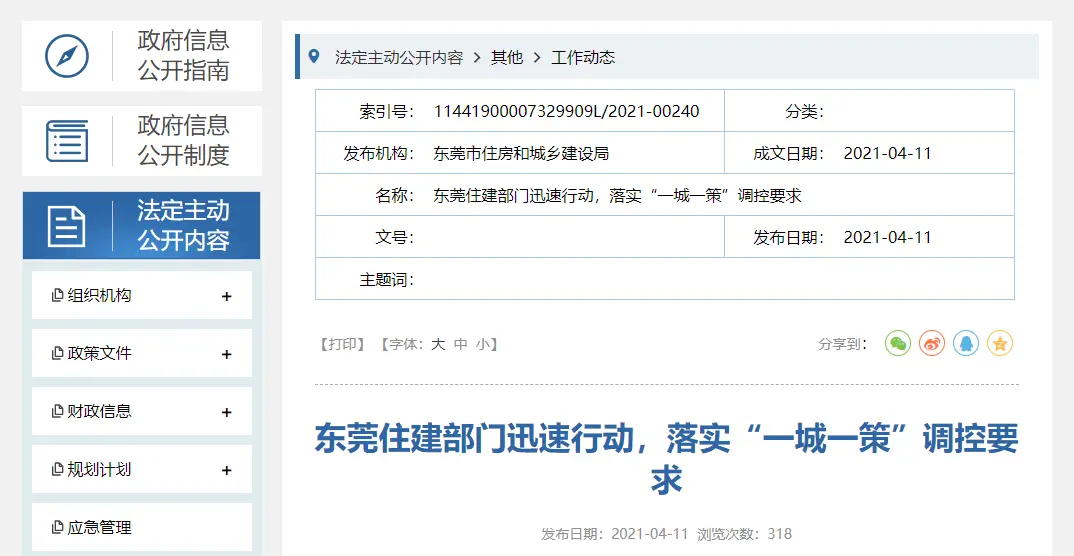Click the small page icon beside 应急管理

(x=58, y=528)
